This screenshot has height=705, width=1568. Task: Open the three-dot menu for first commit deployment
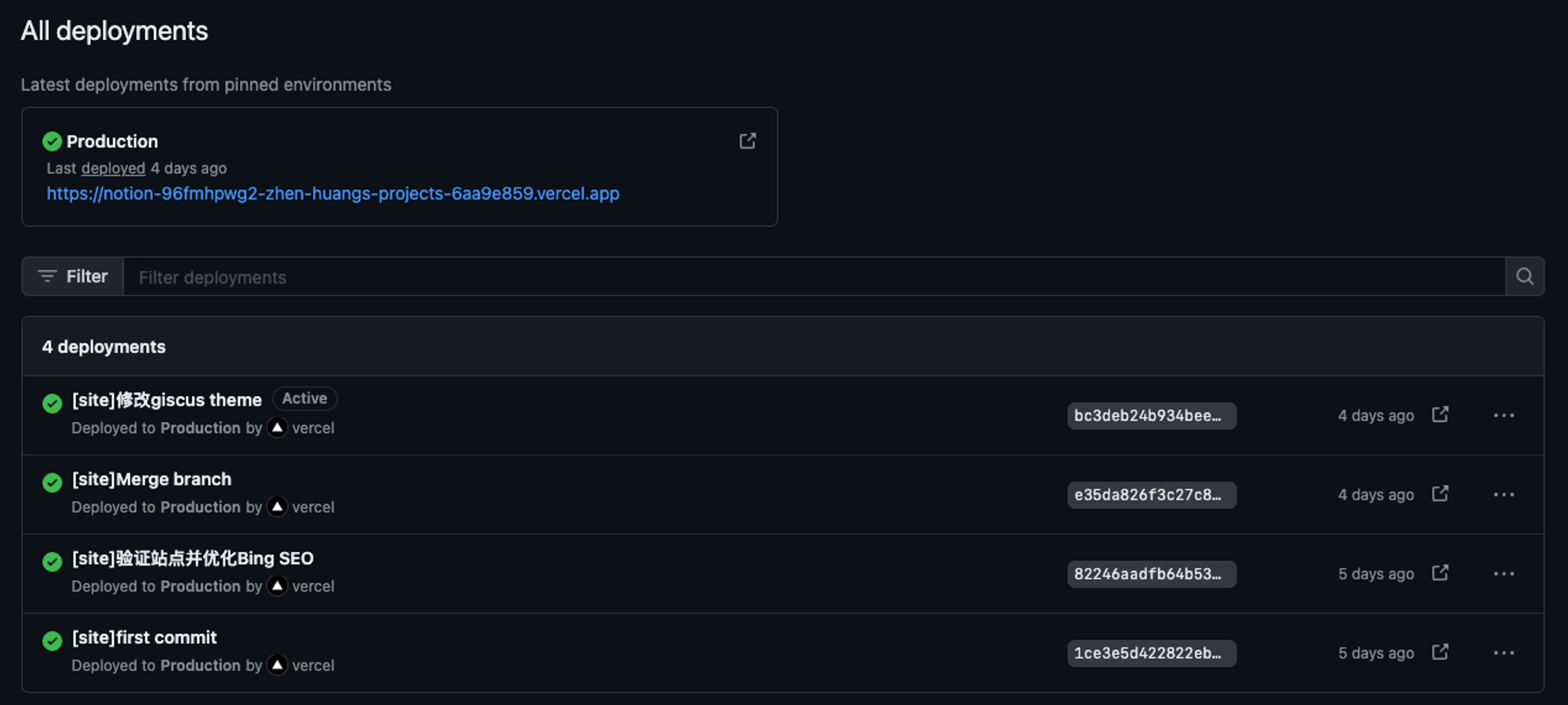tap(1504, 652)
